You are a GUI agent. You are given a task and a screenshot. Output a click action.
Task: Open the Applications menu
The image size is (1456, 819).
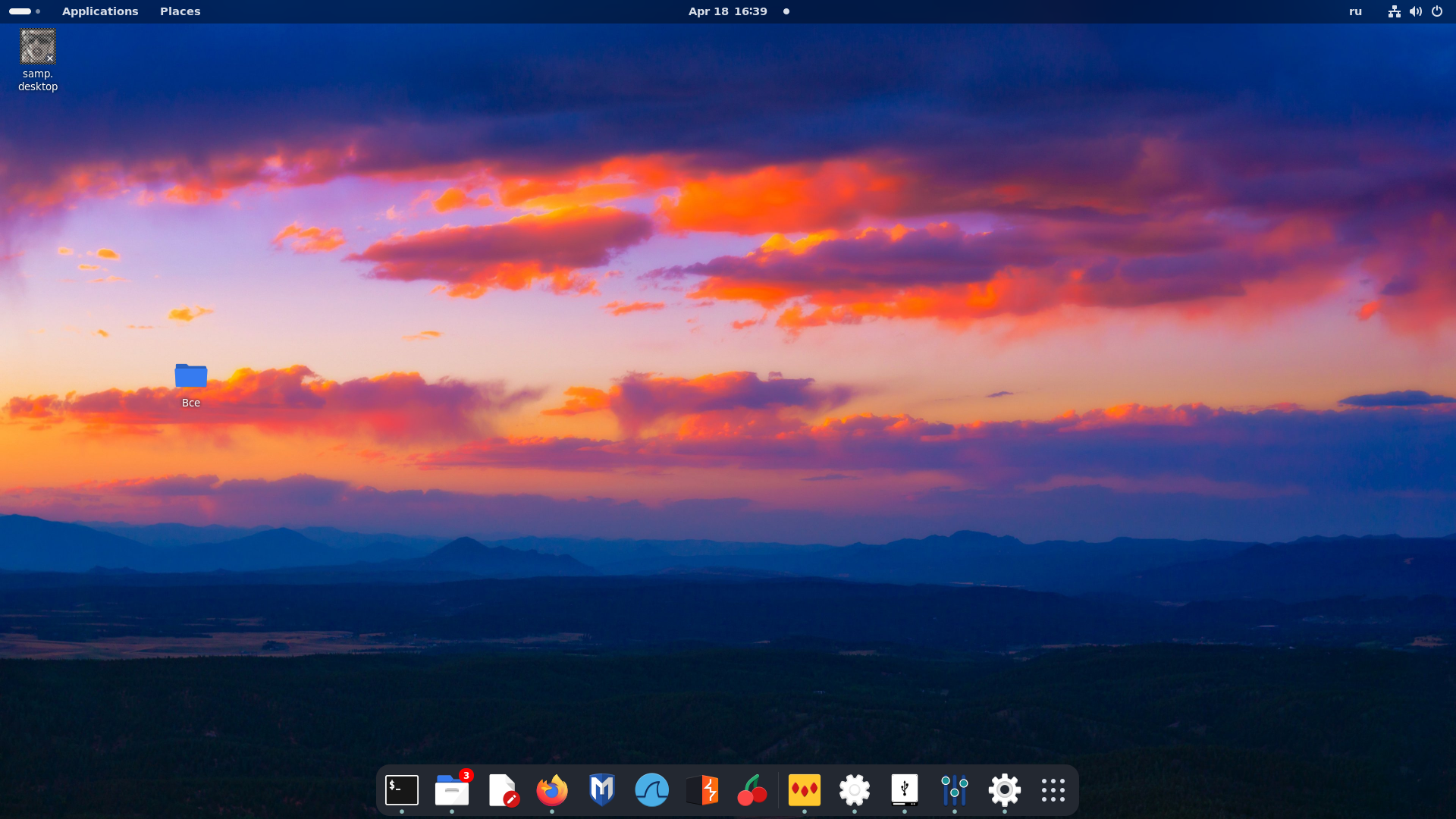[100, 11]
